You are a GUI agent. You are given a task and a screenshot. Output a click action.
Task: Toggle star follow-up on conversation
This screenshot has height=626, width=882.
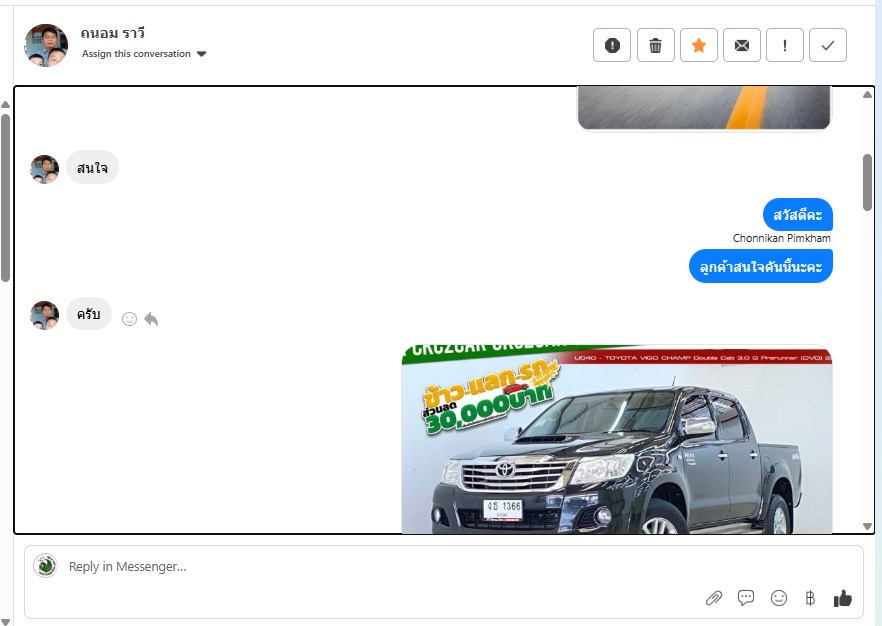(x=699, y=45)
